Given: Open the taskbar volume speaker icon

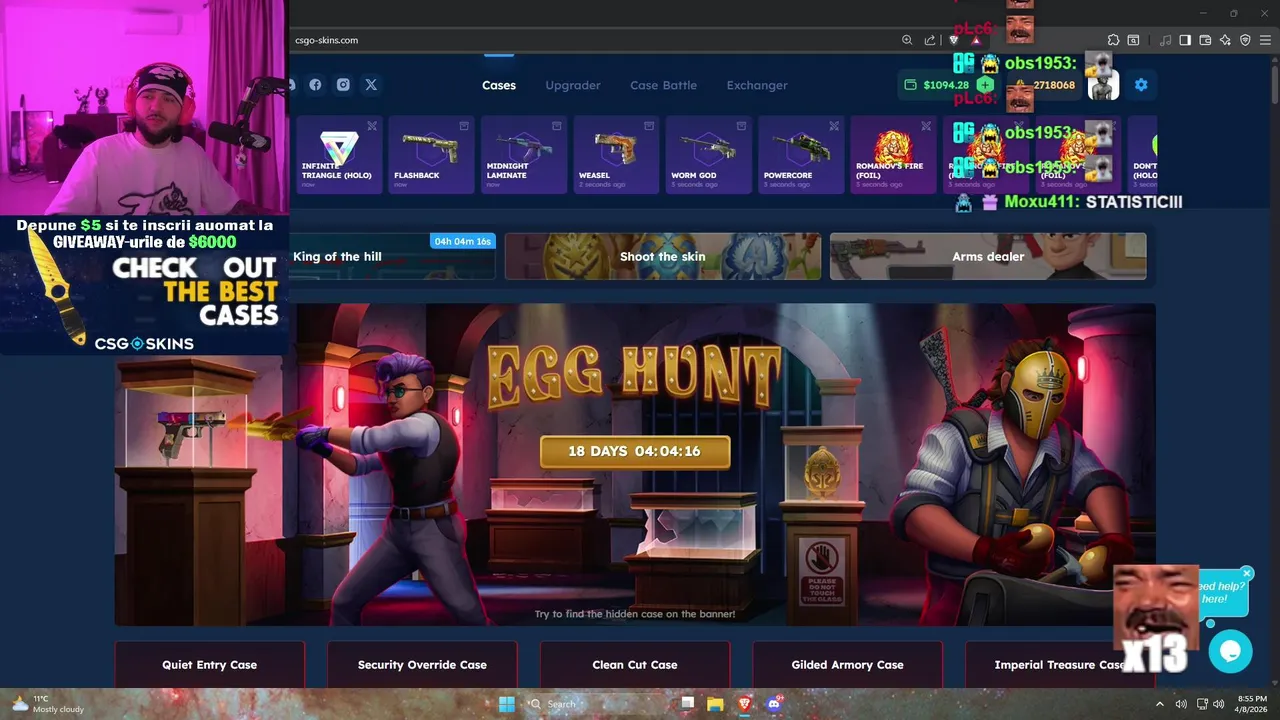Looking at the screenshot, I should click(1219, 704).
